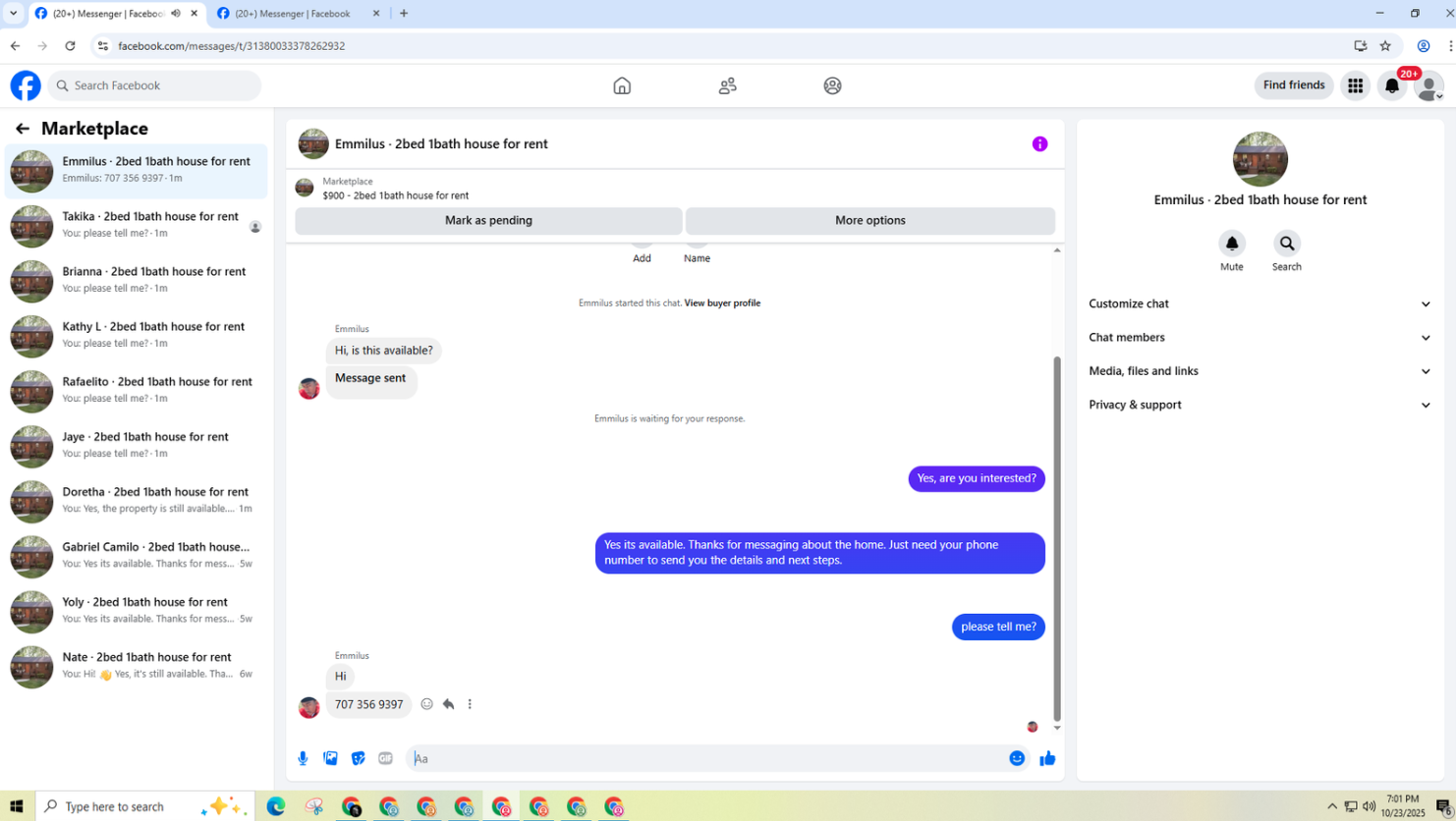Open the Jaye conversation
The height and width of the screenshot is (821, 1456).
137,446
